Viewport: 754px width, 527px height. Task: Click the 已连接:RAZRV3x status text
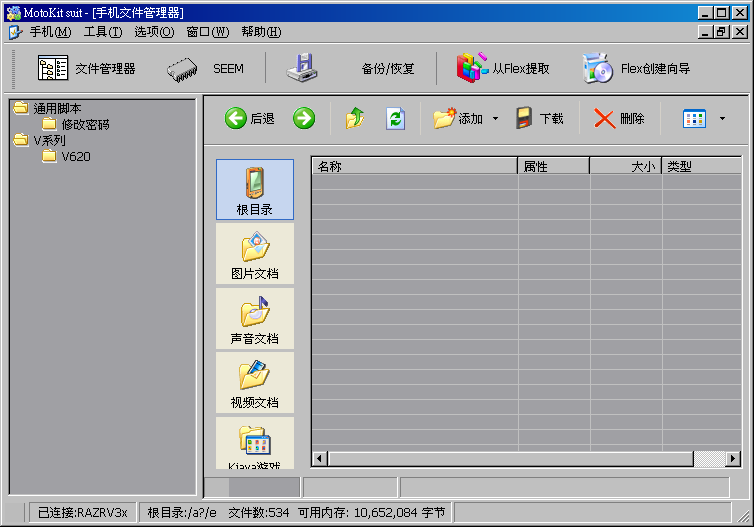(83, 513)
